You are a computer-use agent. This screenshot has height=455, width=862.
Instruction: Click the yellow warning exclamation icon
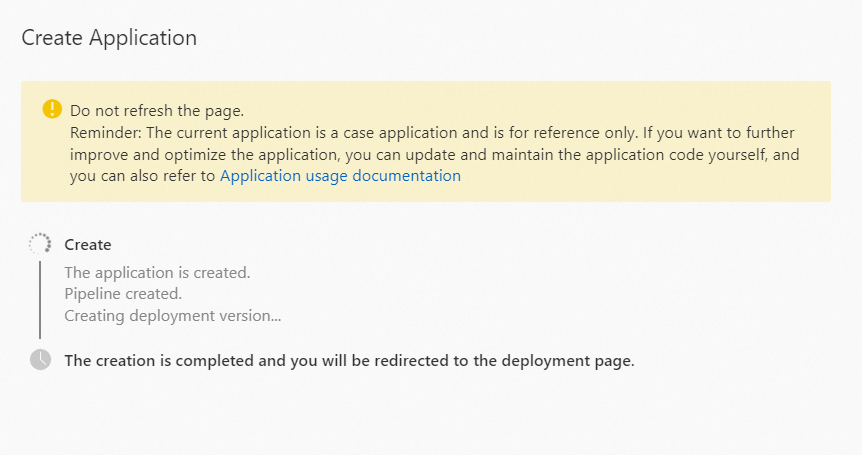tap(52, 109)
